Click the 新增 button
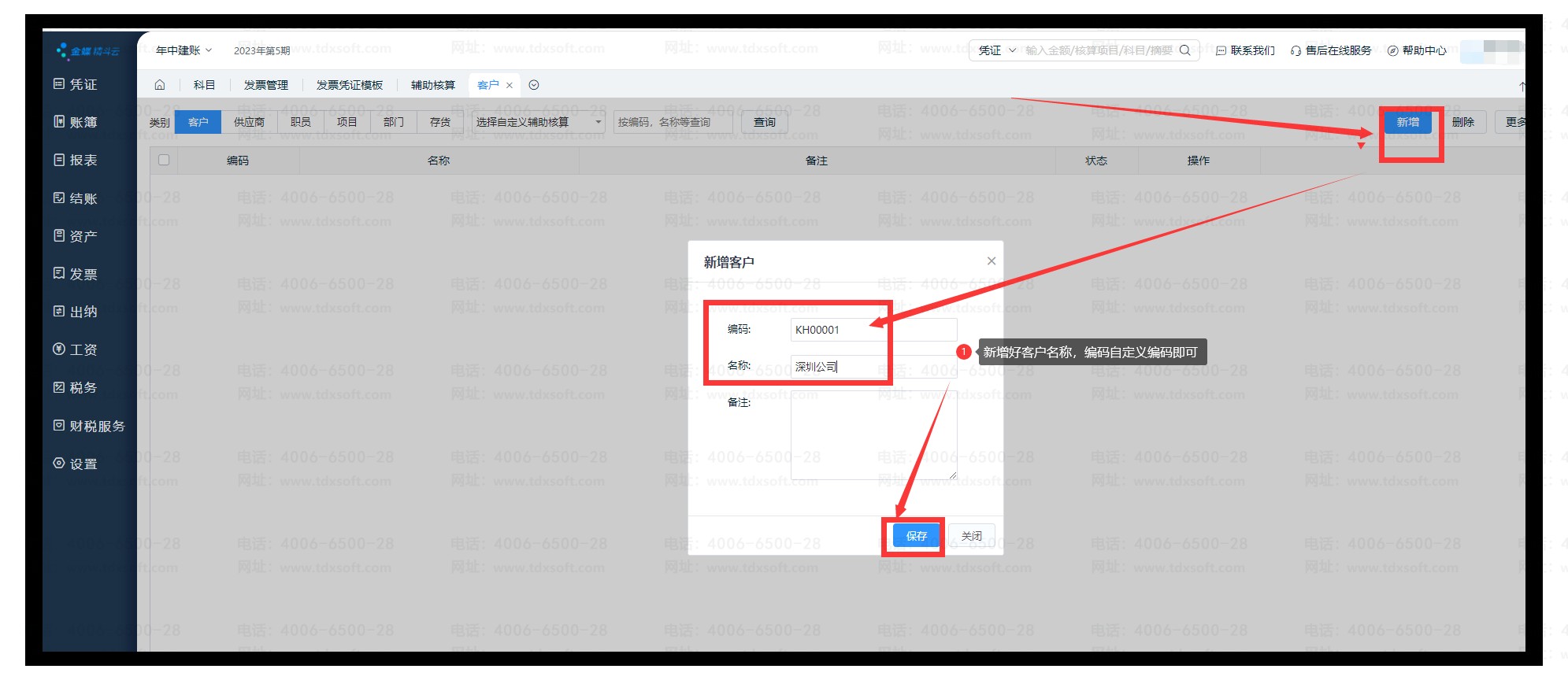The width and height of the screenshot is (1568, 680). (1407, 122)
